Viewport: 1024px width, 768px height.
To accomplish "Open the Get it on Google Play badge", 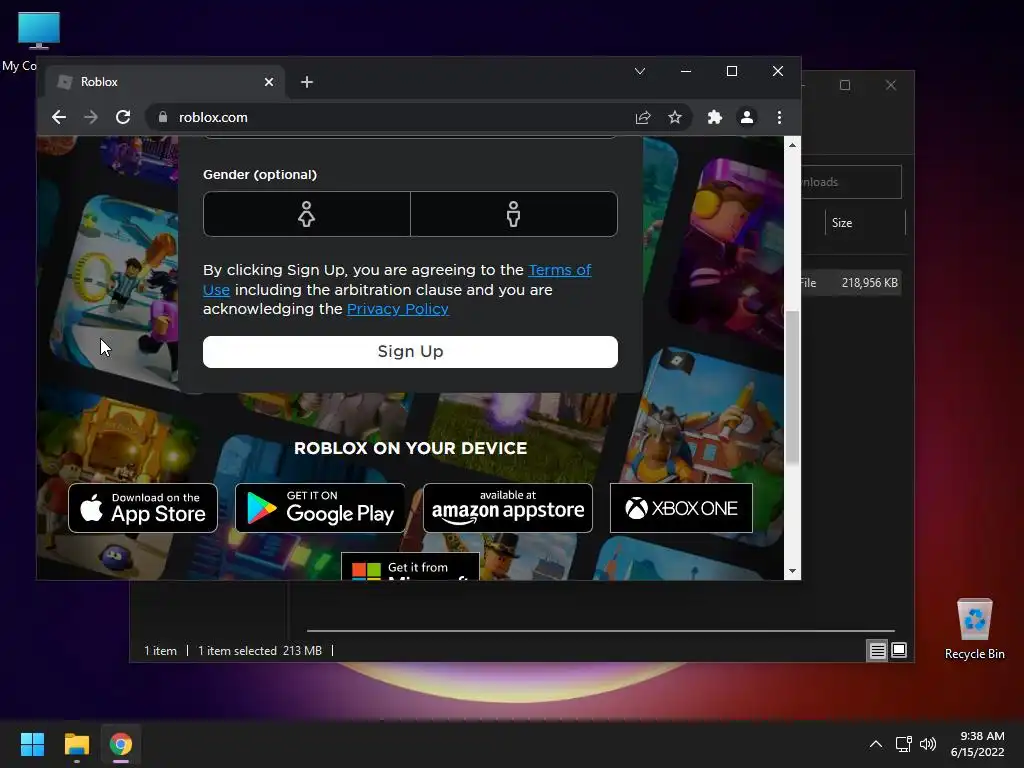I will (x=320, y=508).
